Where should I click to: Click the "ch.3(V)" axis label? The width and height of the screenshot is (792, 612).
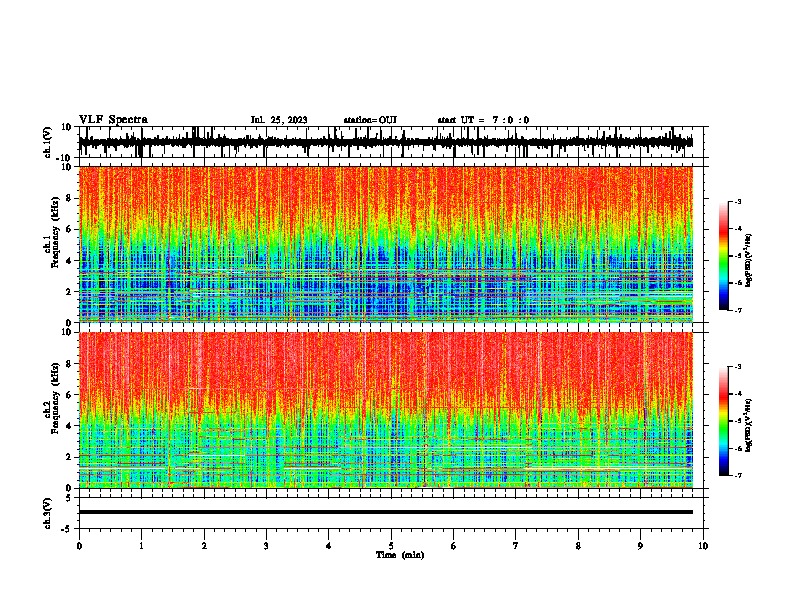(x=47, y=513)
